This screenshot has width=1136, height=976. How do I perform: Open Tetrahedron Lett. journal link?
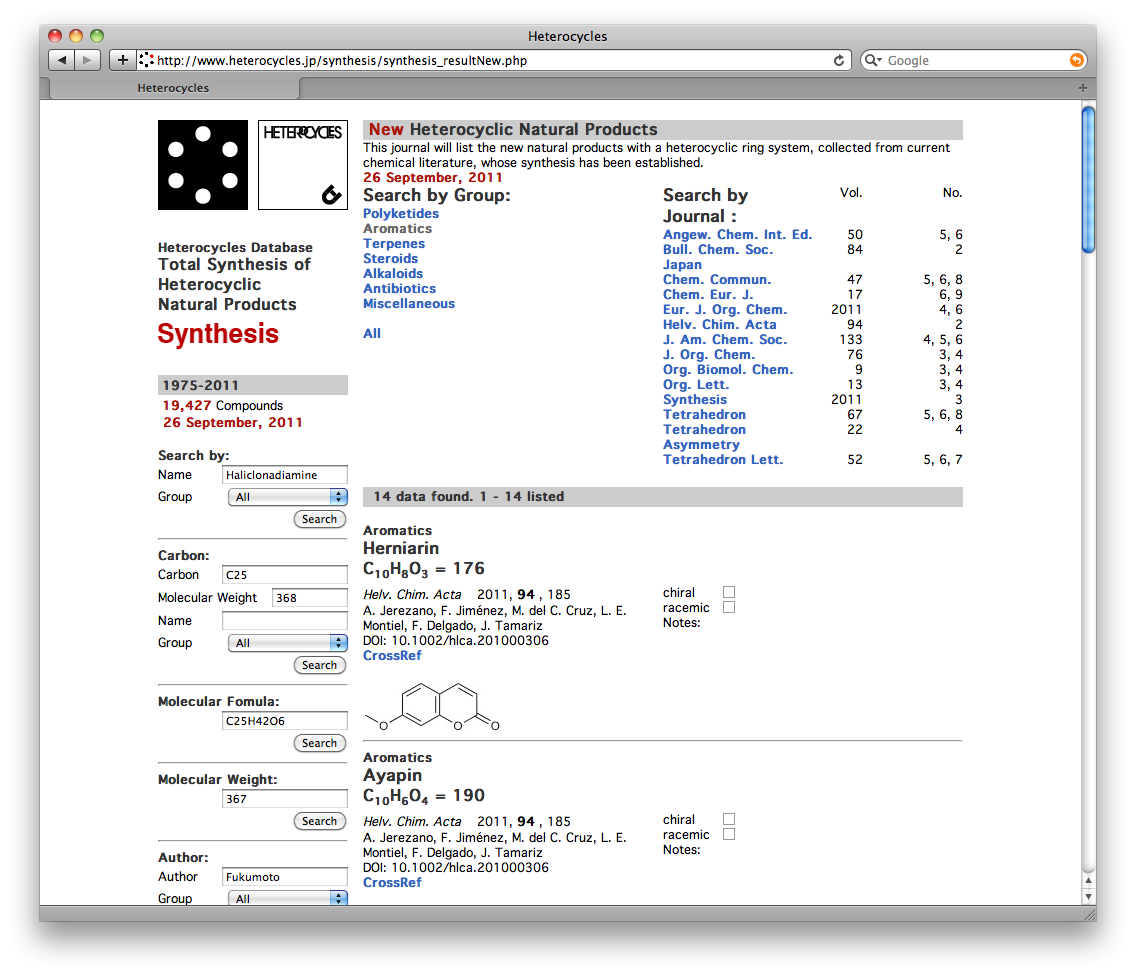pos(723,459)
